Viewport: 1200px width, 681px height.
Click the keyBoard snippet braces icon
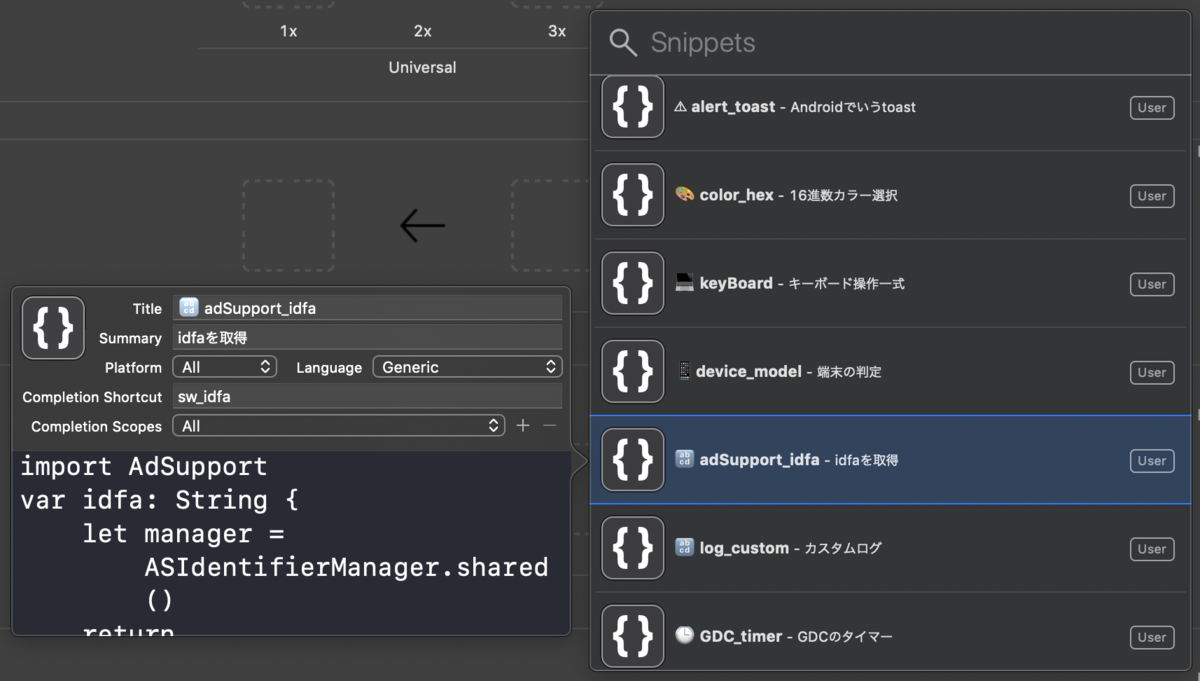coord(633,283)
